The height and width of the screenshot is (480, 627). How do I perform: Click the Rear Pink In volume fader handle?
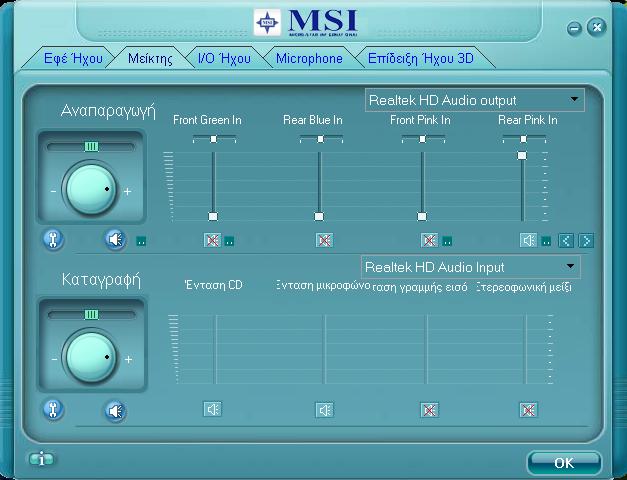coord(522,155)
